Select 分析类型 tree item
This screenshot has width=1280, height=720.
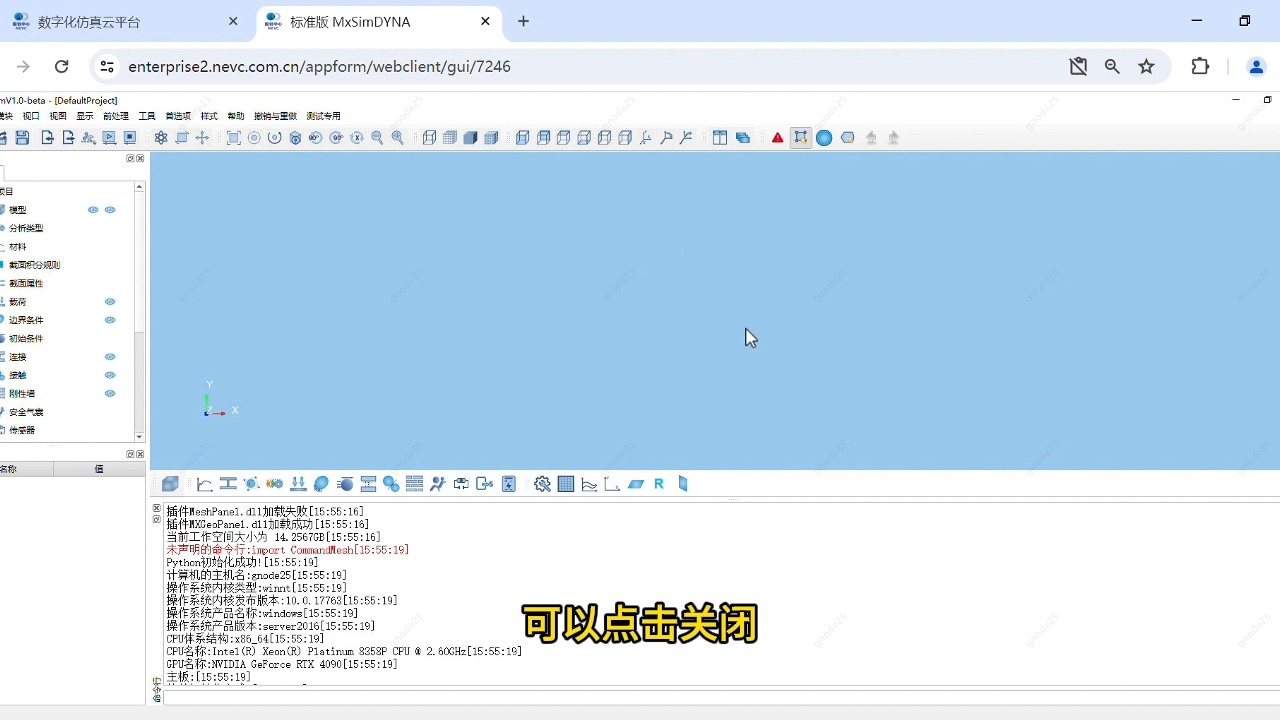click(26, 228)
